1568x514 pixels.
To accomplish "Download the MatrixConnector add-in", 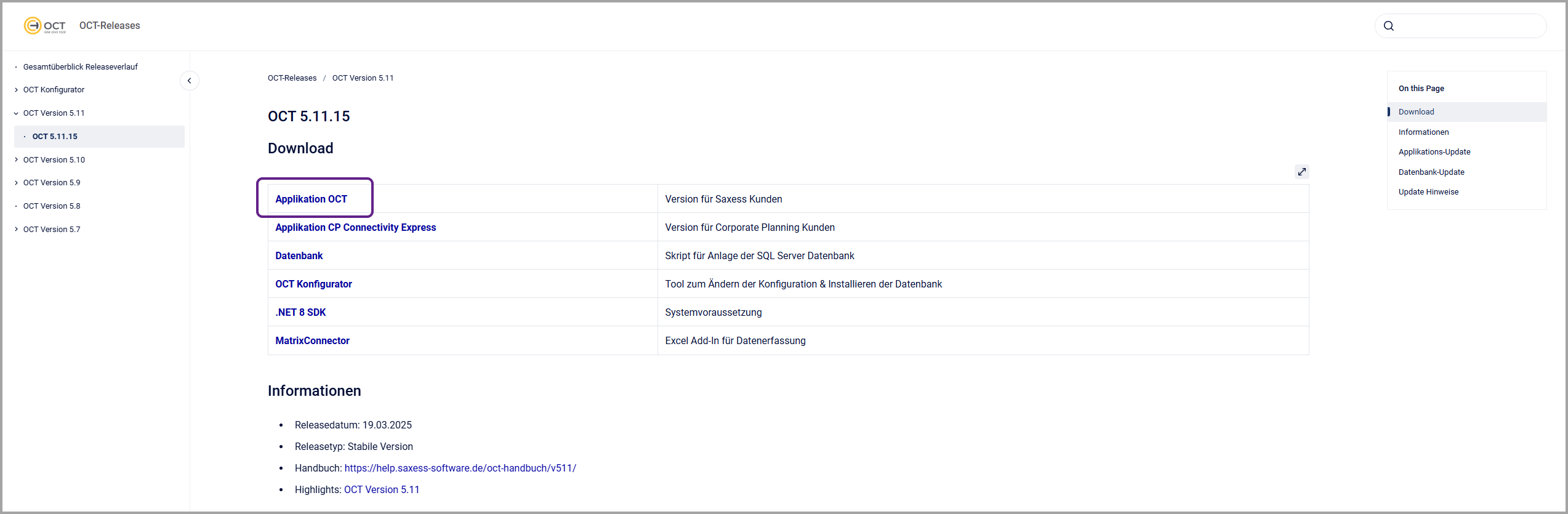I will (x=312, y=340).
